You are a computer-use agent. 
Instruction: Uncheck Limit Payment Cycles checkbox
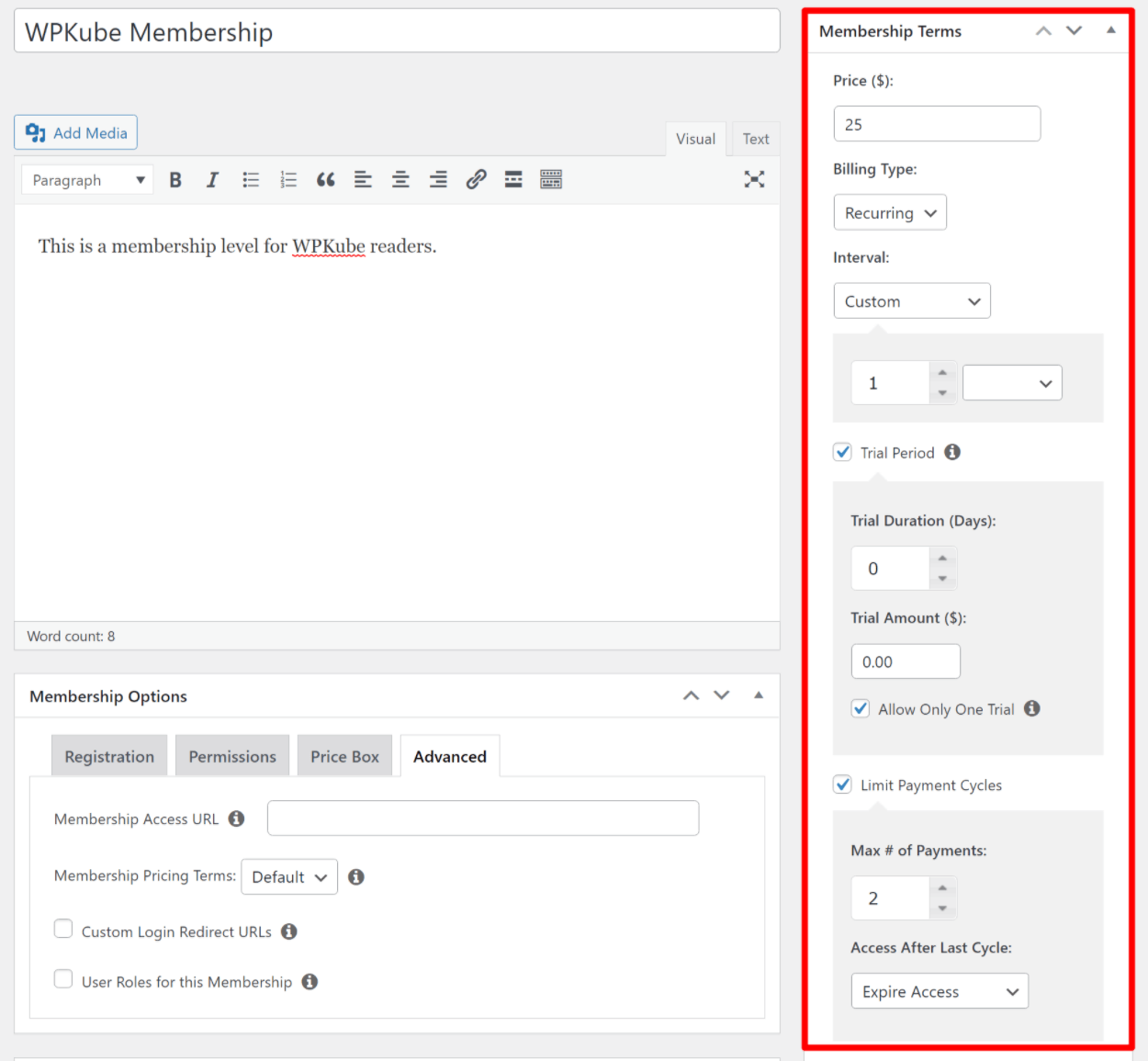(842, 784)
